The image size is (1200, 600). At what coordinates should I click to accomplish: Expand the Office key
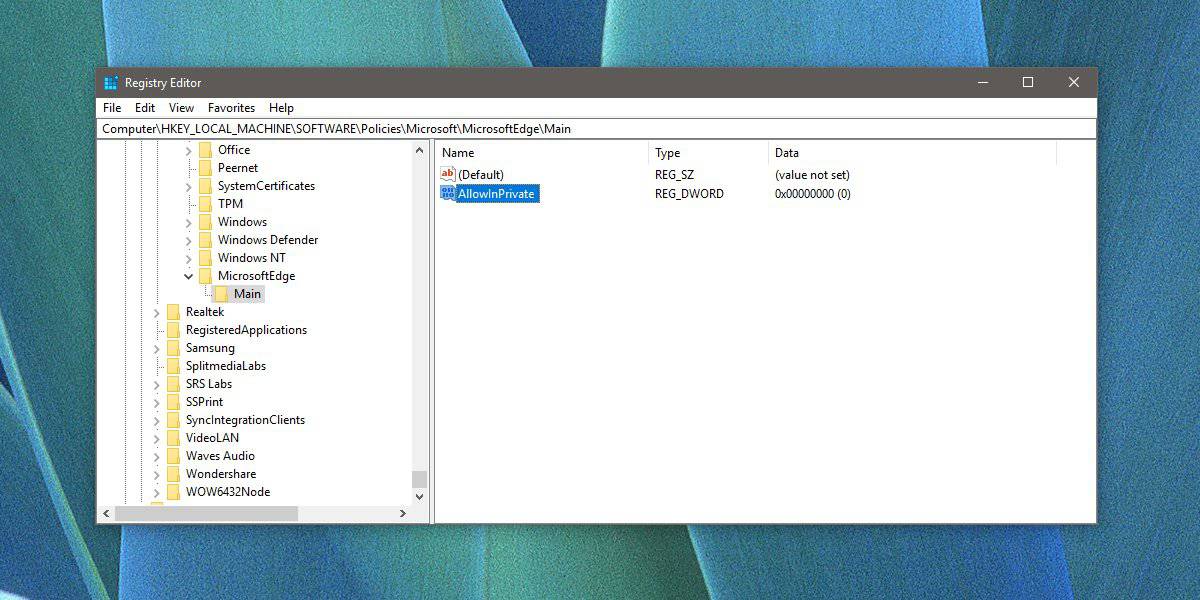pyautogui.click(x=189, y=150)
